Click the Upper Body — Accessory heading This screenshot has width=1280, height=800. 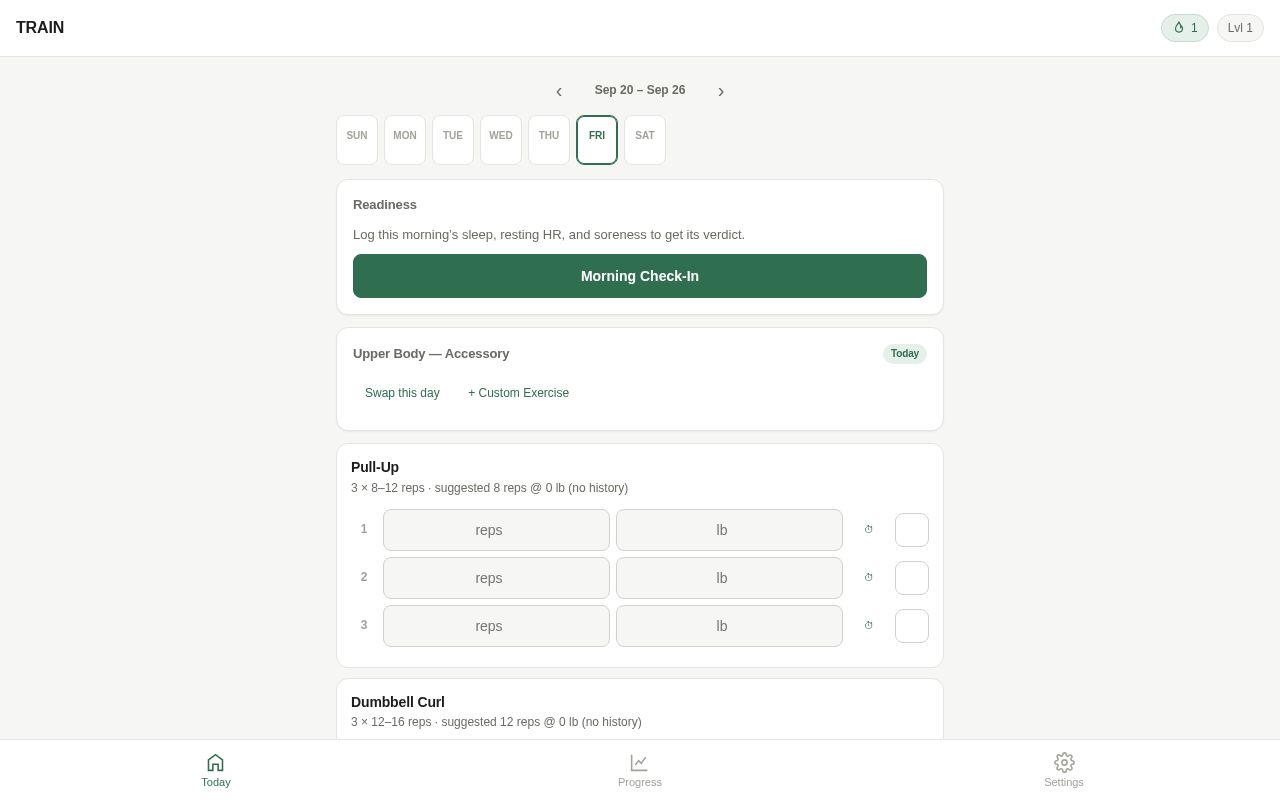(431, 354)
